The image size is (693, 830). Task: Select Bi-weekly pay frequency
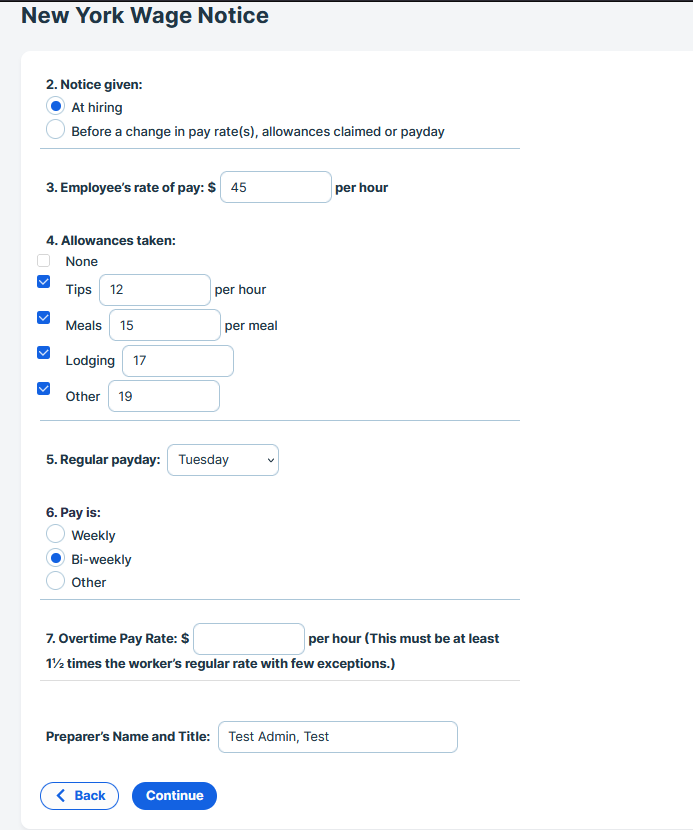56,558
